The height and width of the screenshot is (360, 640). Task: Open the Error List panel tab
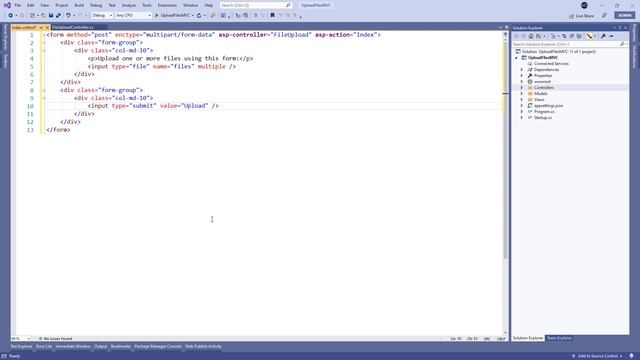point(44,347)
